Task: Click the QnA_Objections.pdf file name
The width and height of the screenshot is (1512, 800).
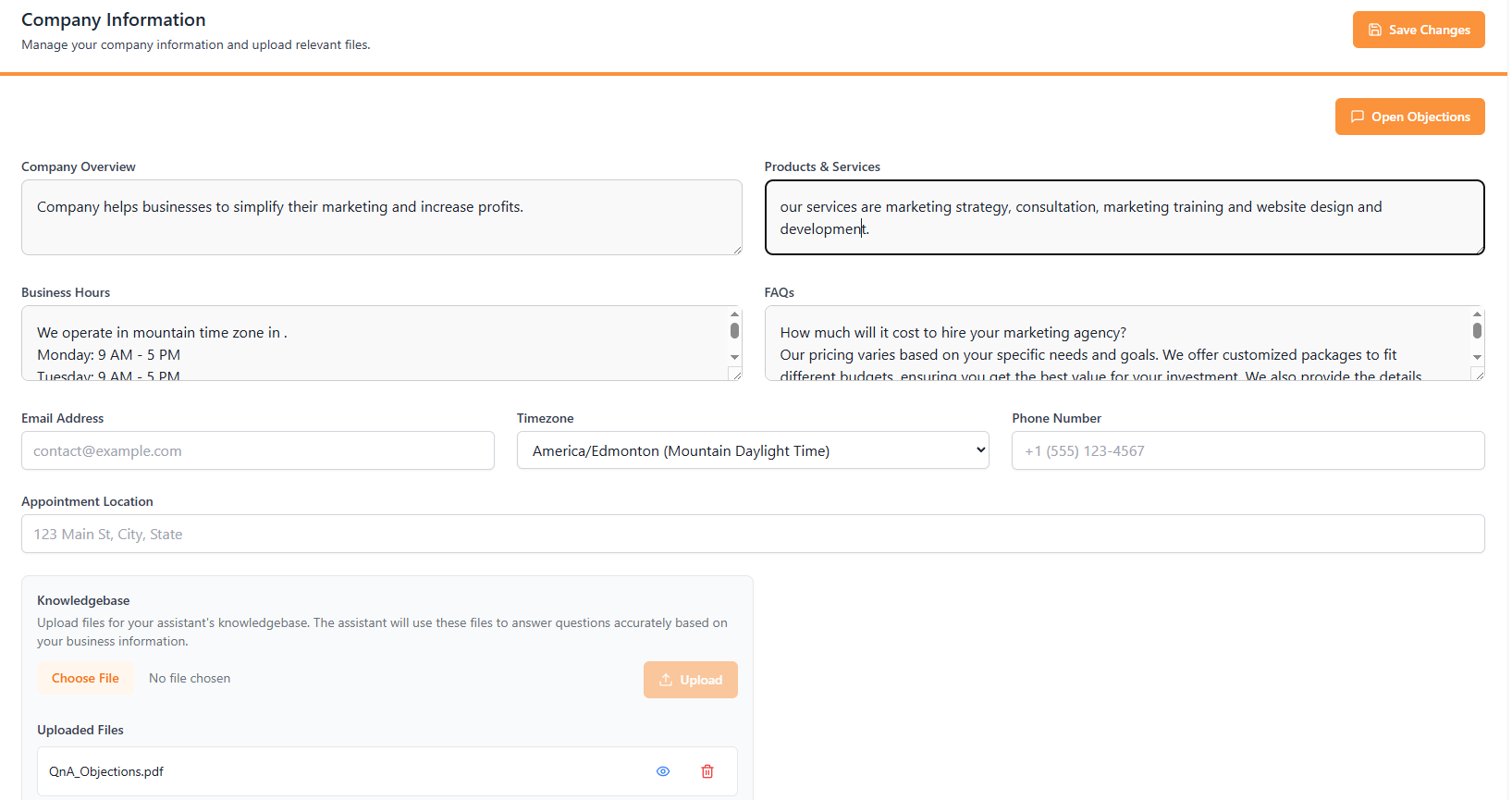Action: (x=106, y=771)
